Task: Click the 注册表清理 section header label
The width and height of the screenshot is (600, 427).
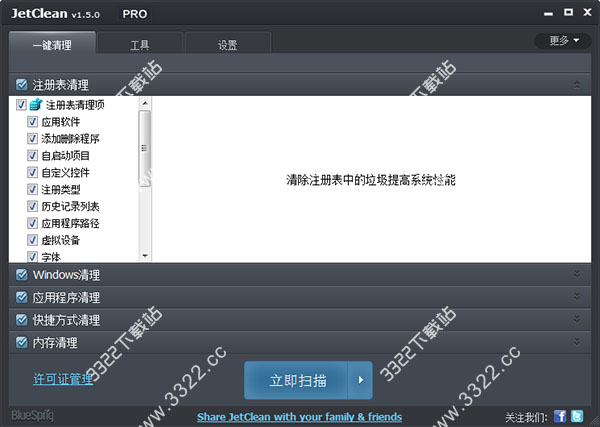Action: 60,85
